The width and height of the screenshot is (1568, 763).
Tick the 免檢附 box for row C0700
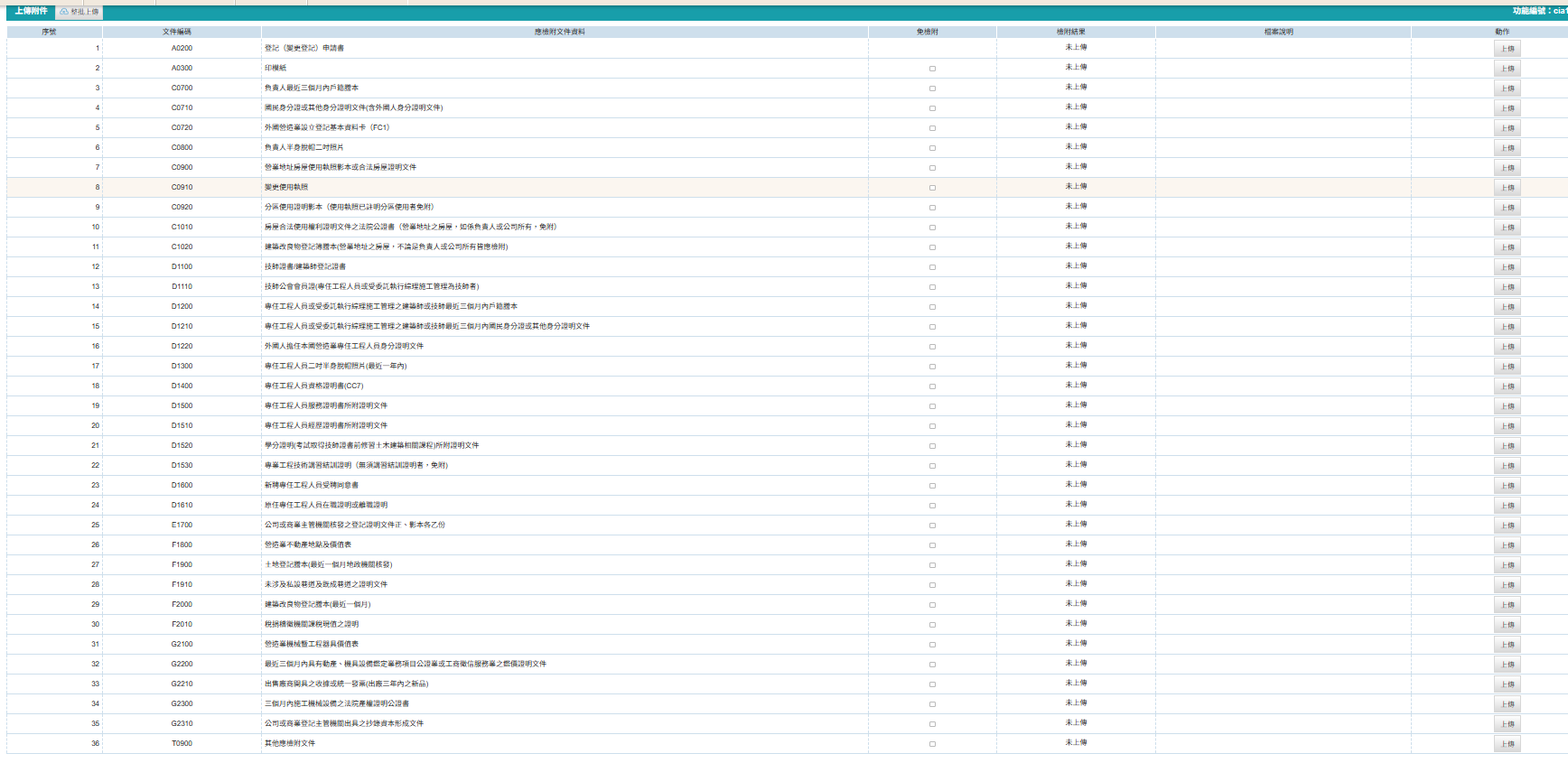pos(932,88)
